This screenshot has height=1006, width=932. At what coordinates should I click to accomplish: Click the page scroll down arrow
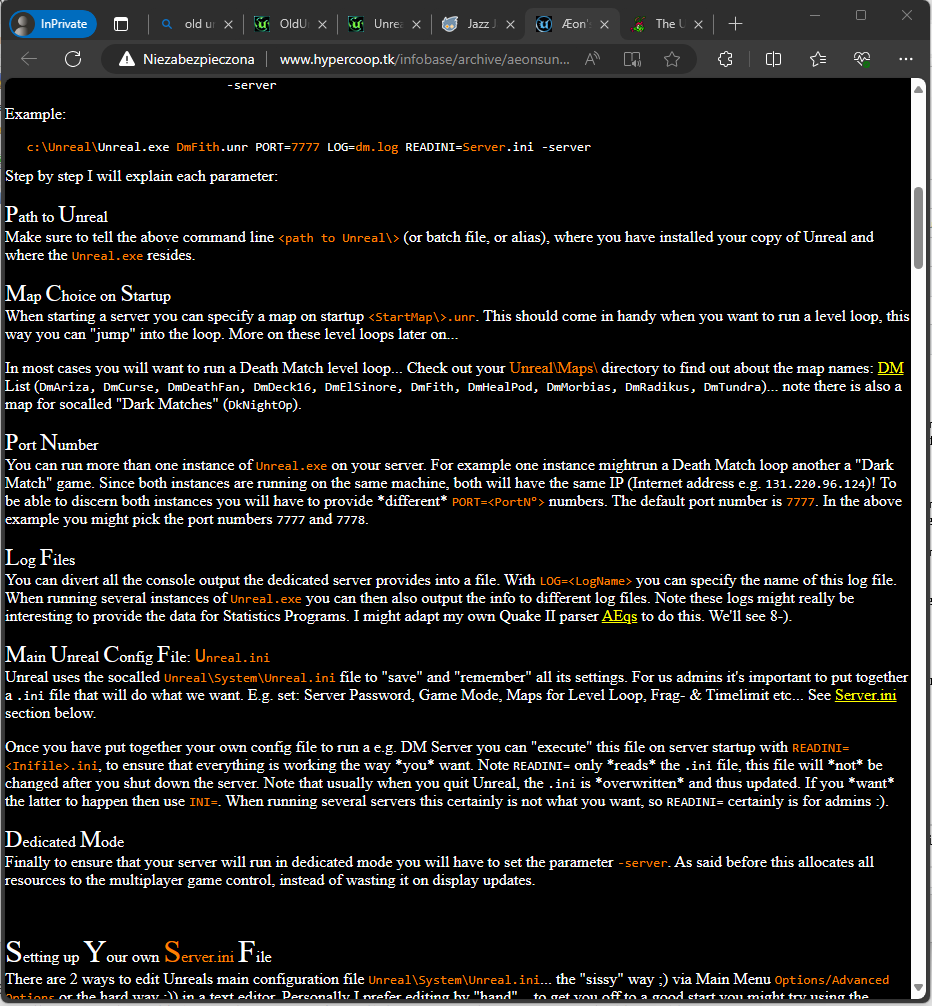(x=919, y=988)
